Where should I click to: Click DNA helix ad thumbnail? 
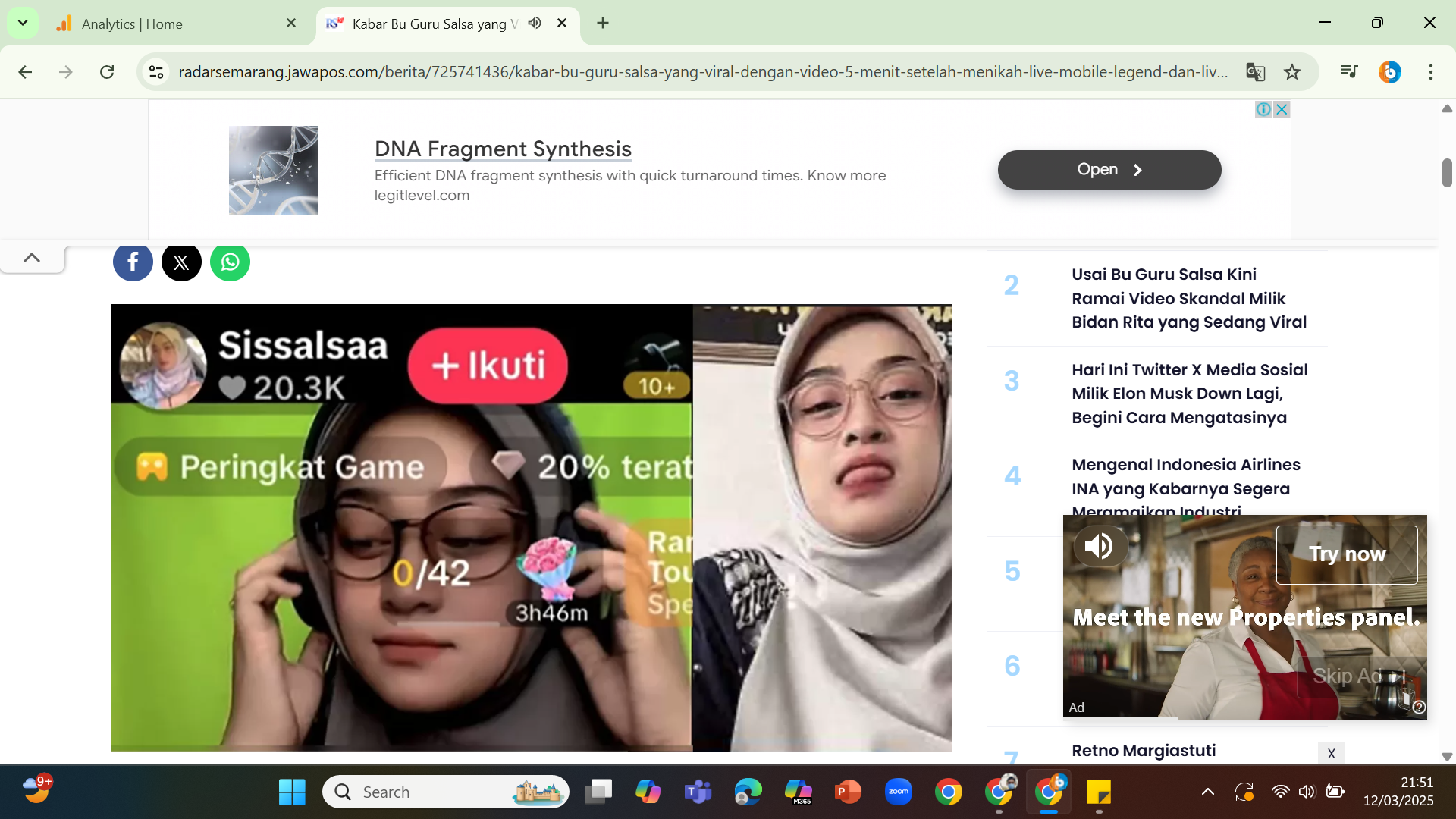tap(274, 170)
